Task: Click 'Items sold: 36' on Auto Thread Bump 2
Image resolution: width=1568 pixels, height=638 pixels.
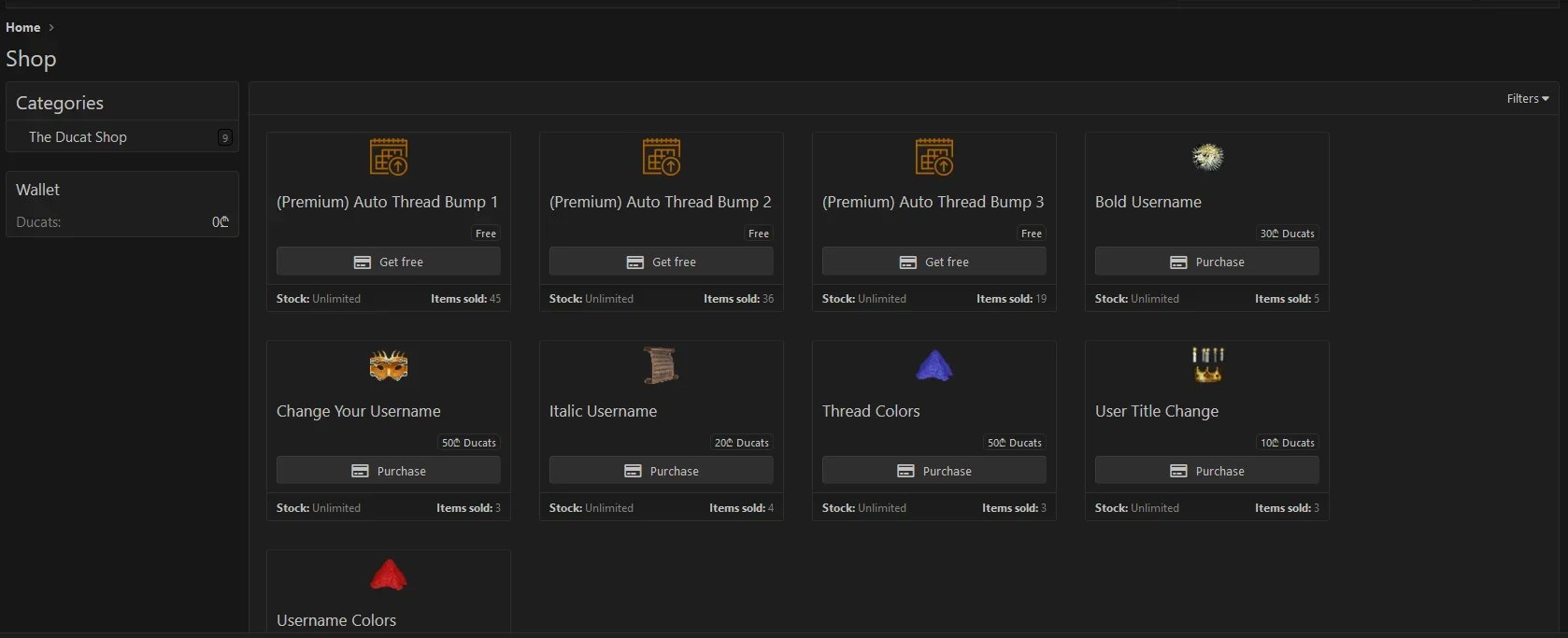Action: [738, 299]
